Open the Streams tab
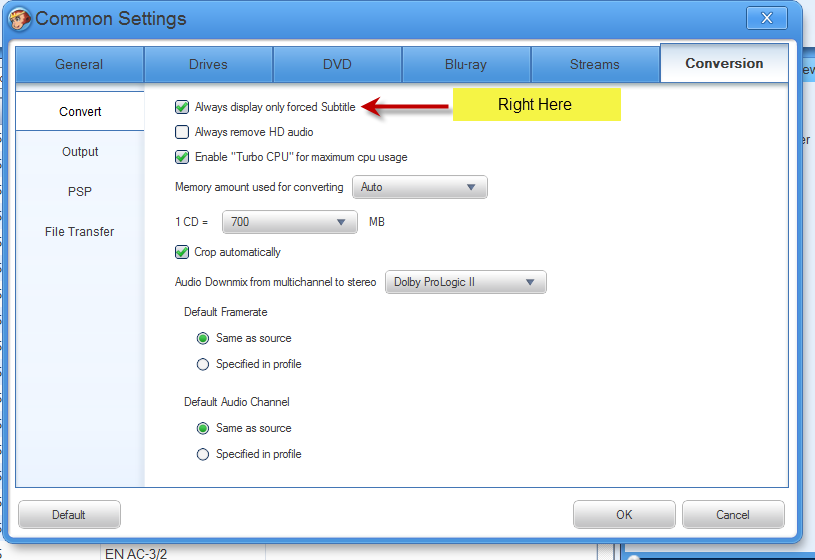The image size is (815, 560). (595, 64)
